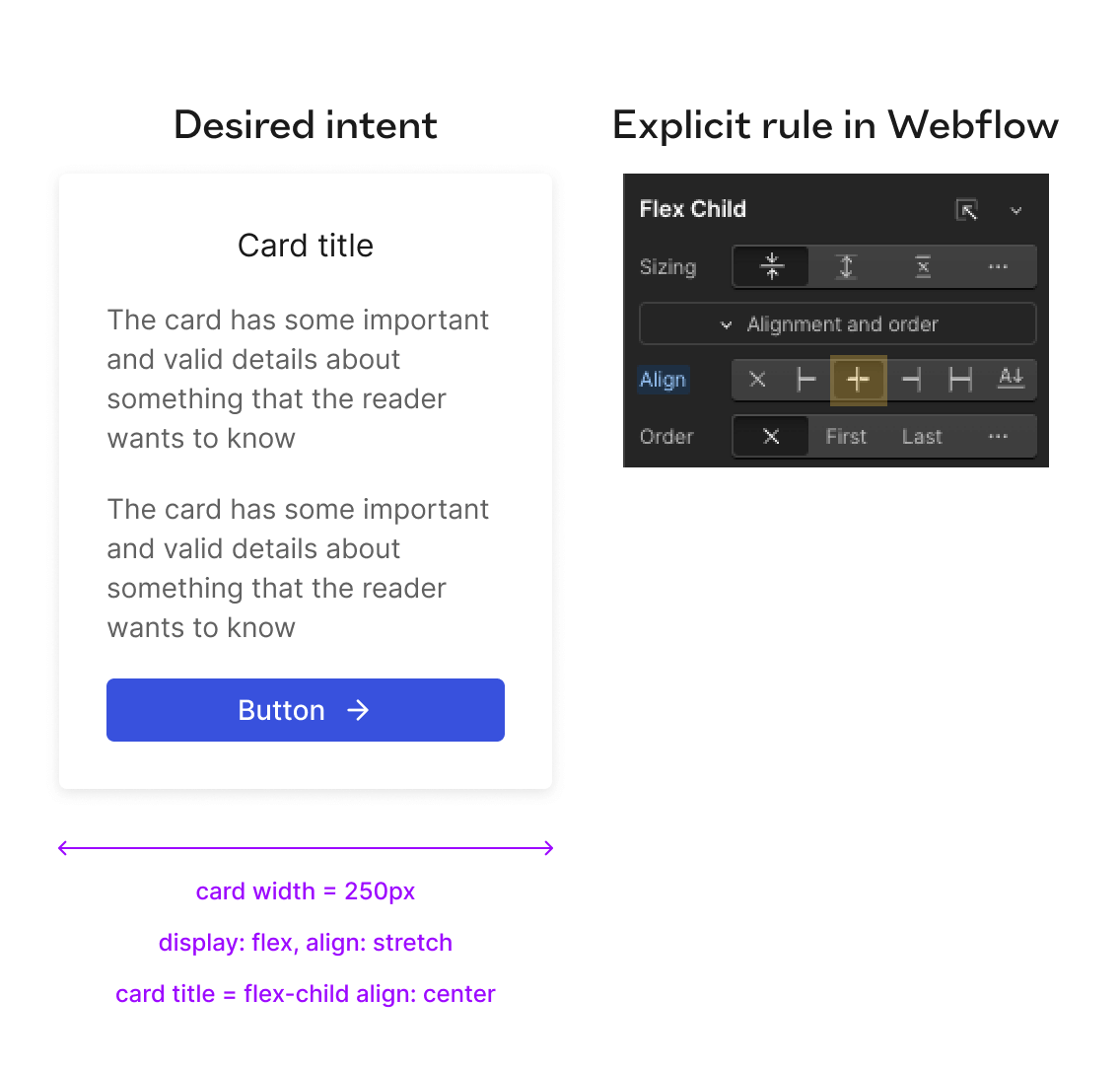Select the grow Sizing icon
Viewport: 1120px width, 1069px height.
coord(846,266)
